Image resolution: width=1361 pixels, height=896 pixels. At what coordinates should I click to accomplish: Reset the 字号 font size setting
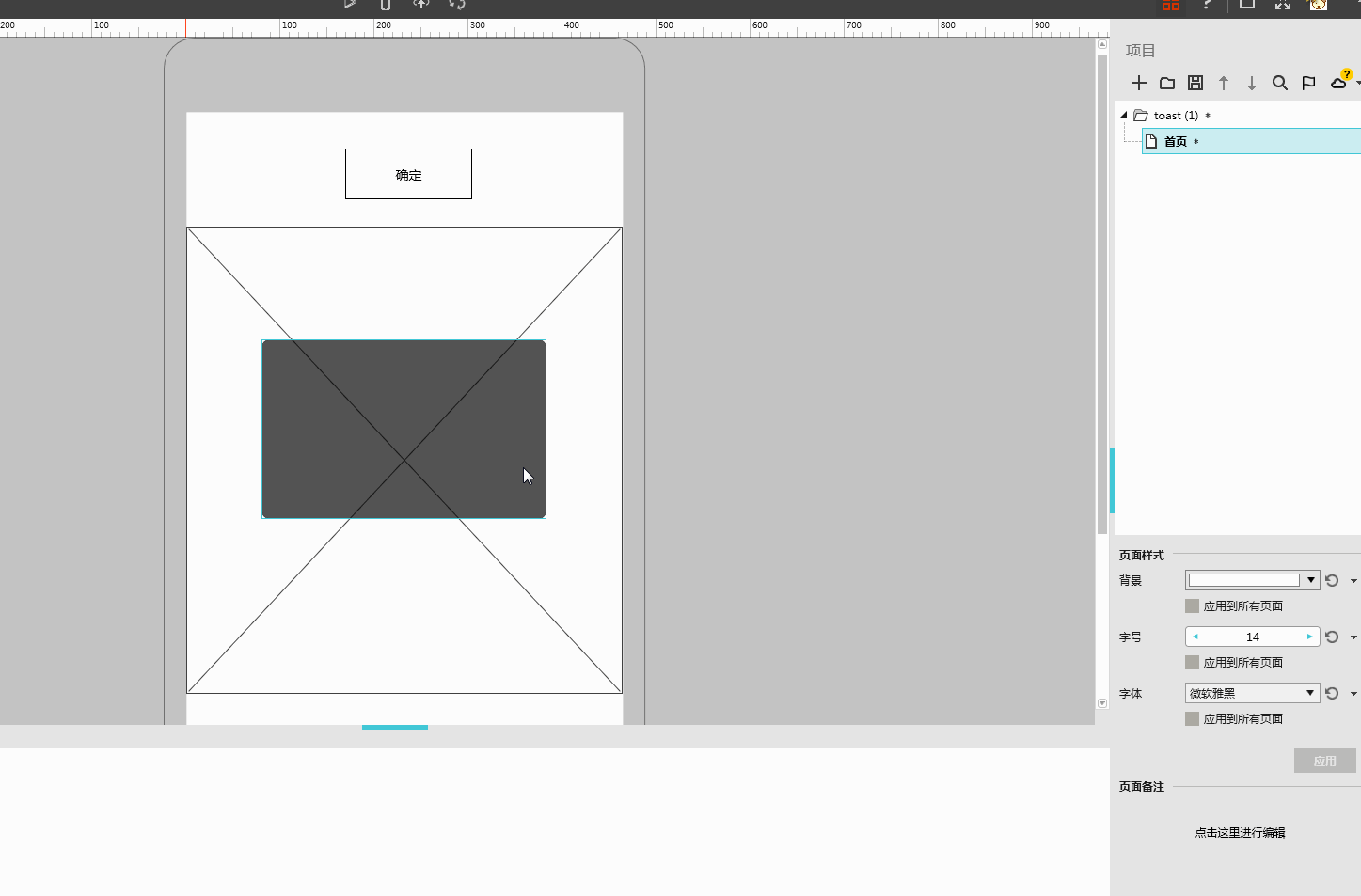point(1332,637)
